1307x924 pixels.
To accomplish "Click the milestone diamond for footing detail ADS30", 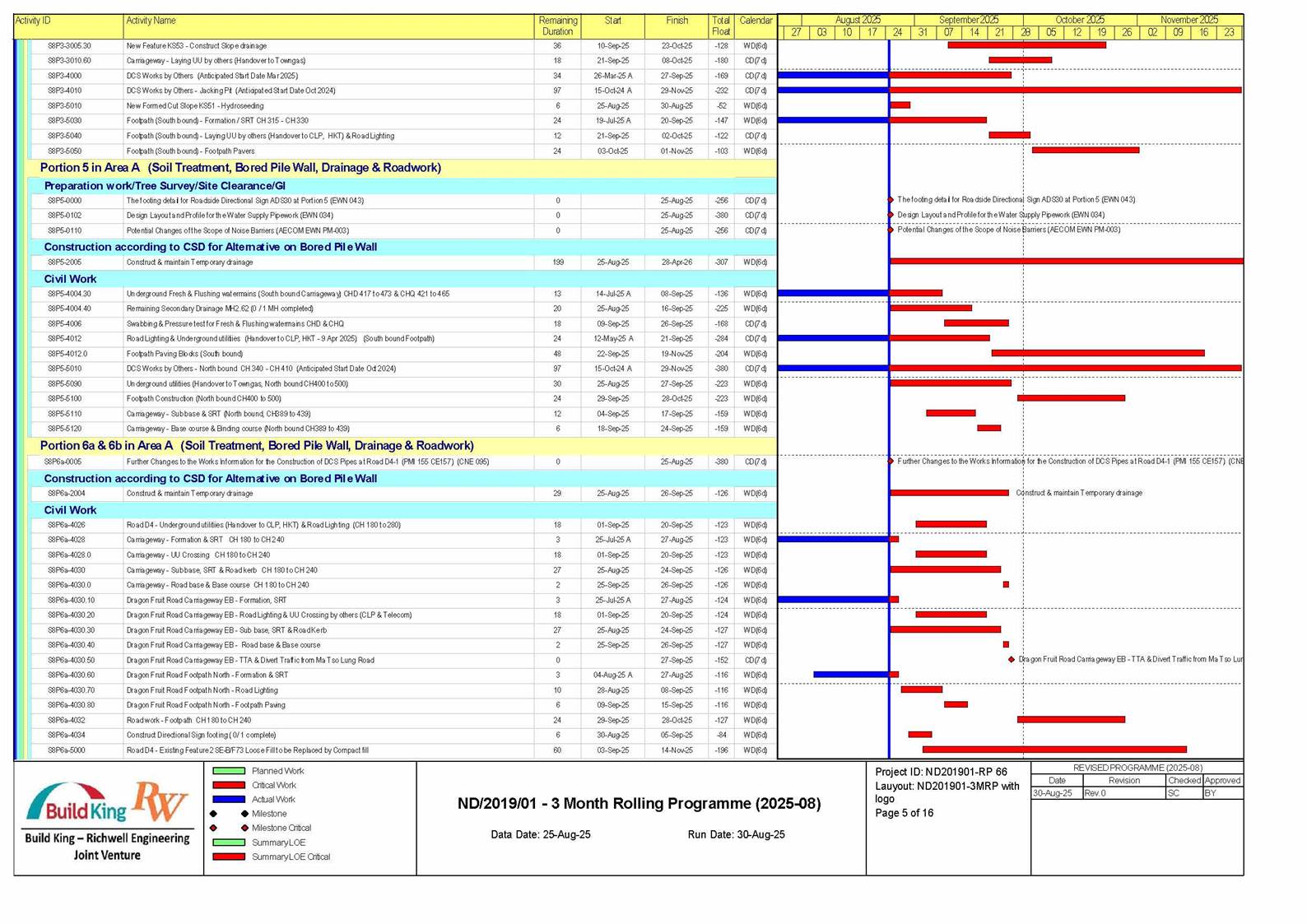I will click(891, 200).
